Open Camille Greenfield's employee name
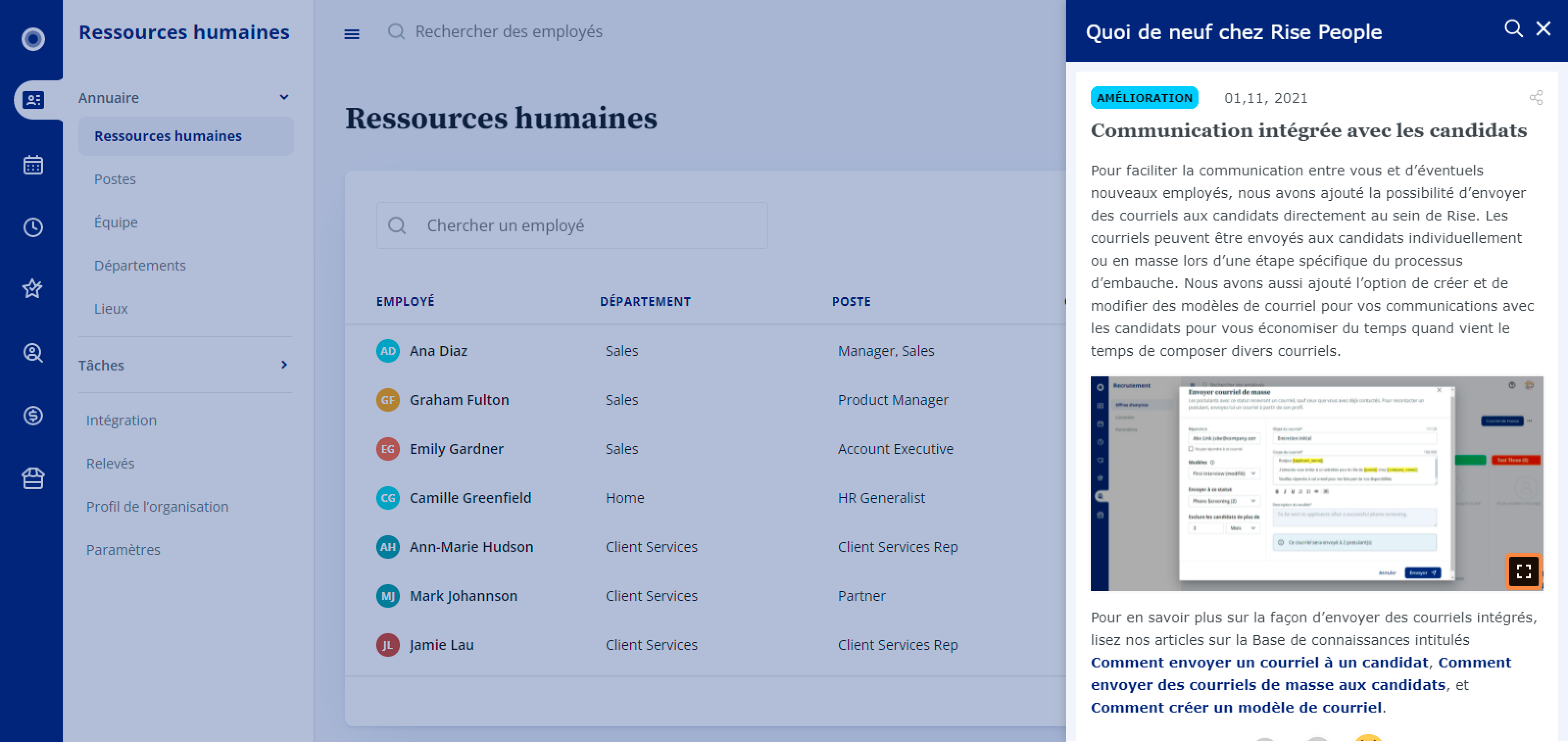The height and width of the screenshot is (742, 1568). [470, 498]
